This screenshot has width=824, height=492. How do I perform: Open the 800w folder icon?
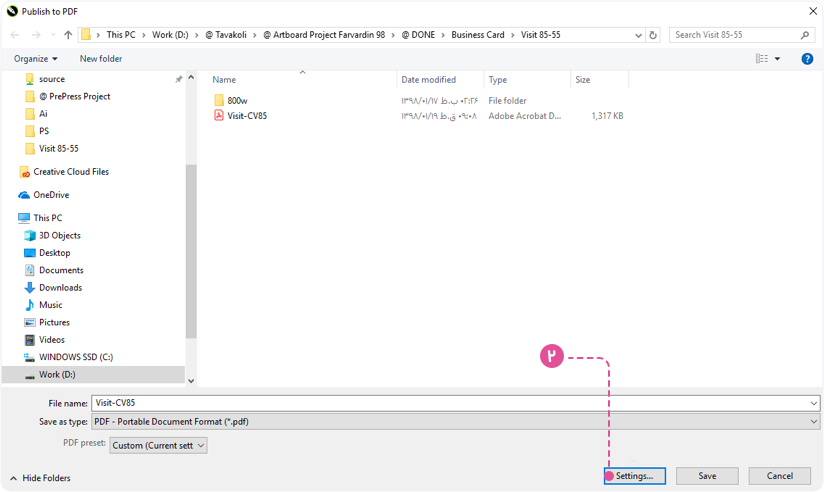coord(219,101)
